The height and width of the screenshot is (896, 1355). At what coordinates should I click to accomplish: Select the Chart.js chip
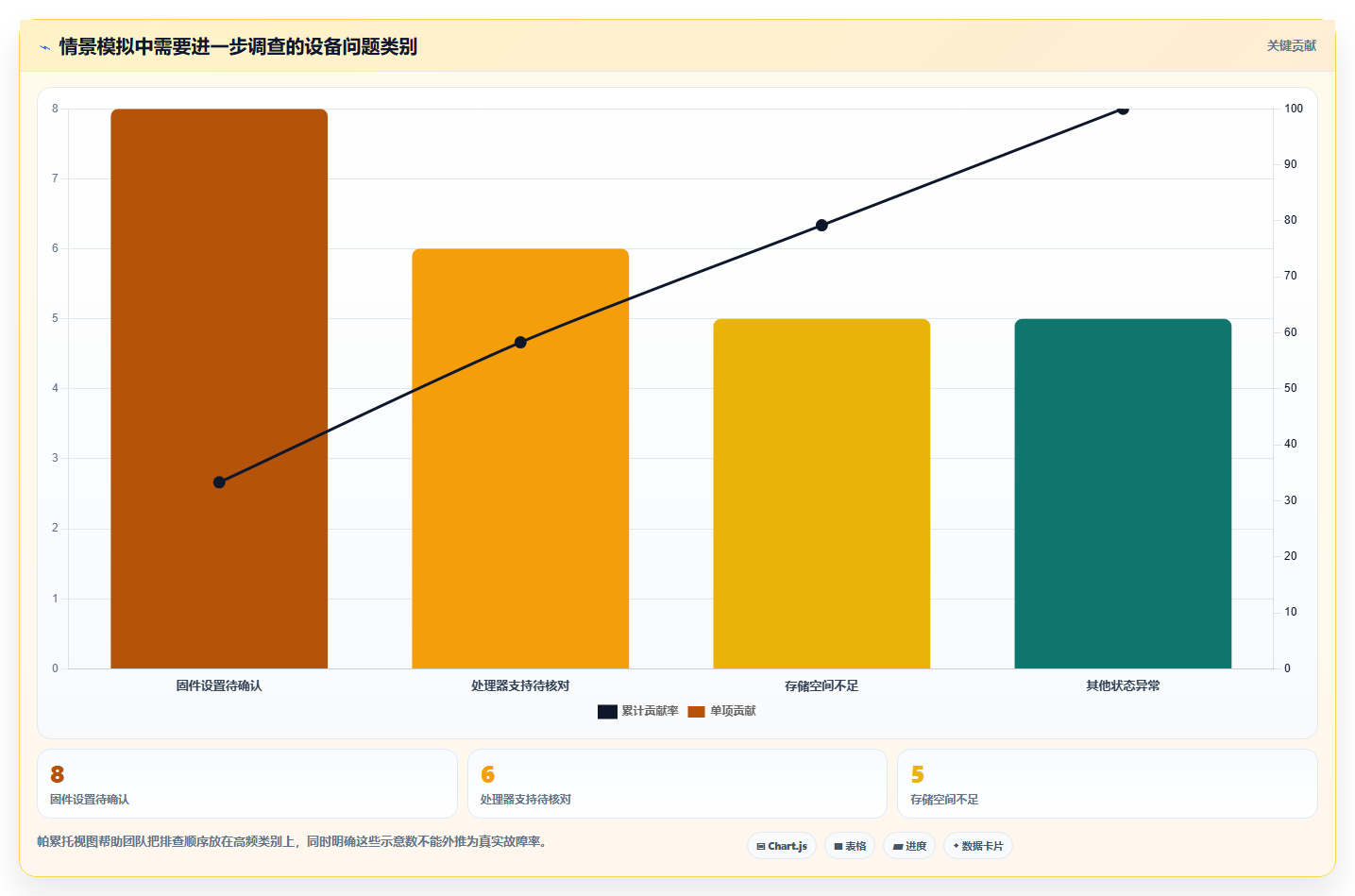[x=782, y=846]
